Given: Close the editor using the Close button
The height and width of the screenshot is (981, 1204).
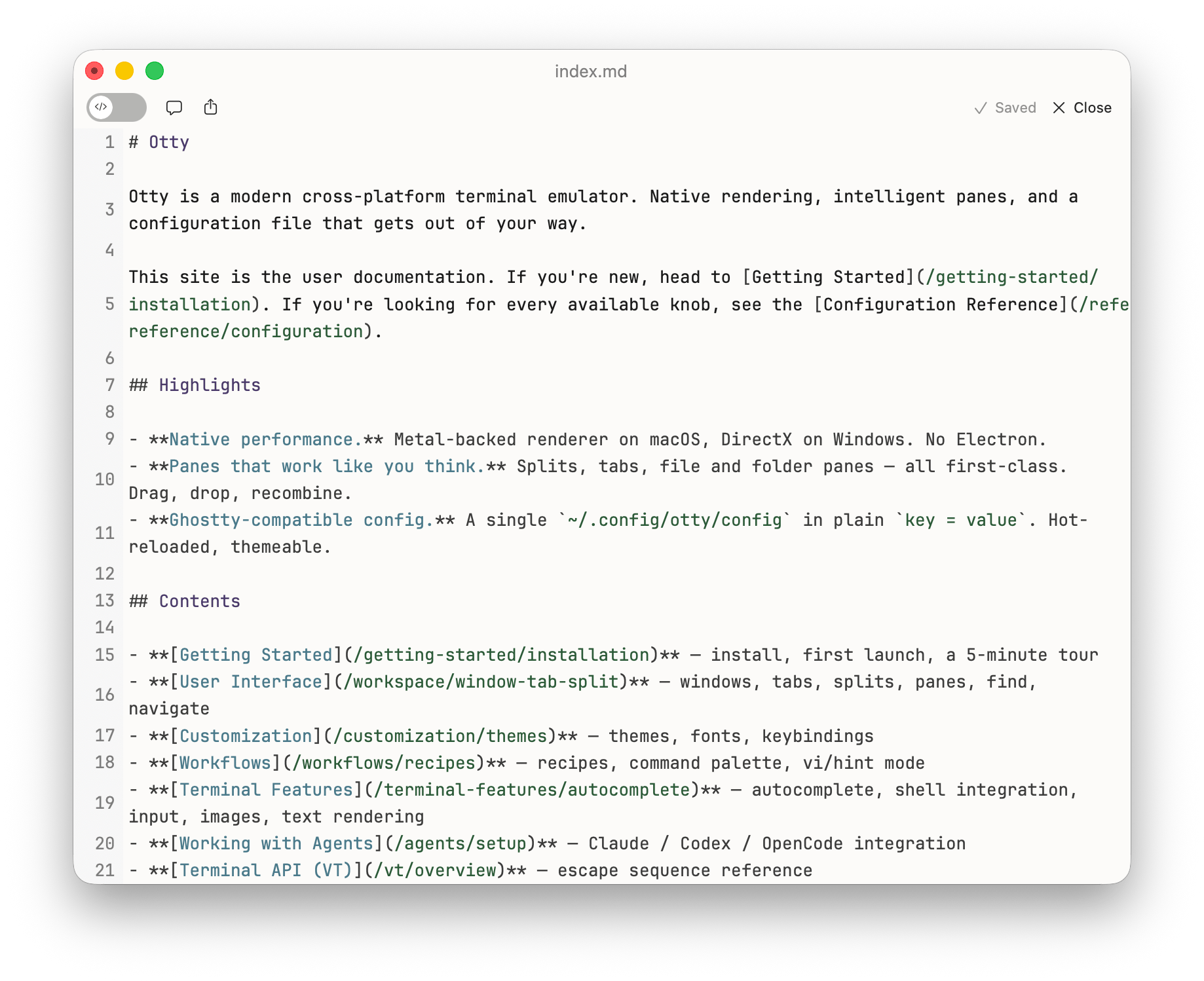Looking at the screenshot, I should tap(1082, 108).
